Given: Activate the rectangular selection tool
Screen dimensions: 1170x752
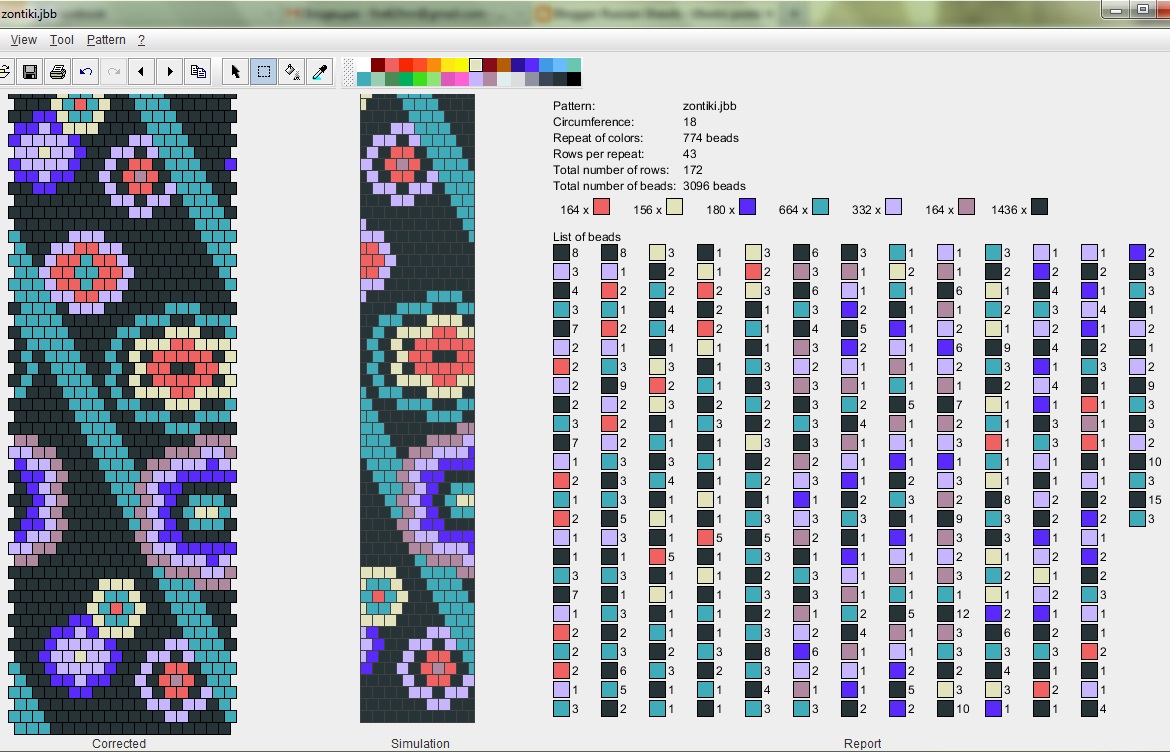Looking at the screenshot, I should (264, 72).
